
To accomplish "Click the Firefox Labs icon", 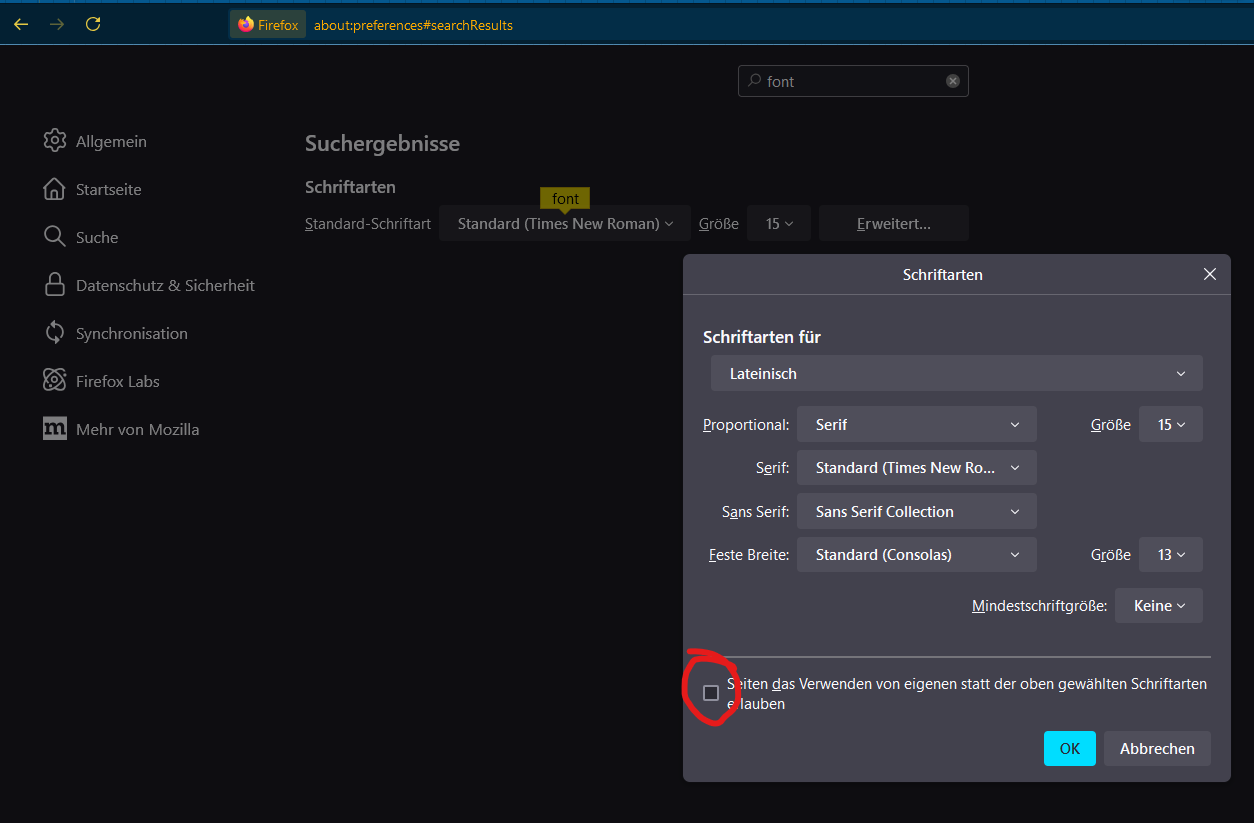I will (x=54, y=381).
